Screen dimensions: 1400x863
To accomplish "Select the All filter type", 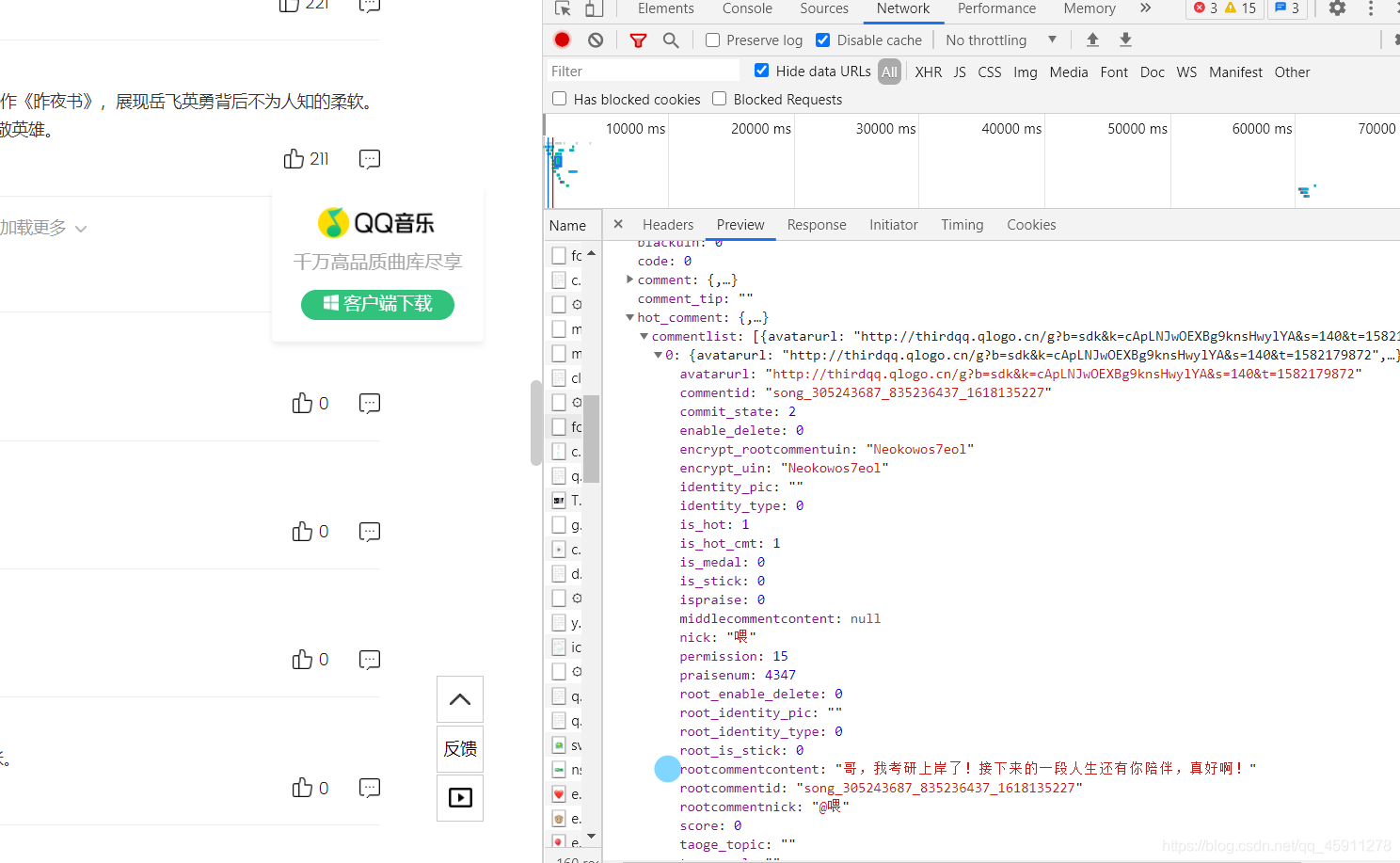I will point(889,72).
